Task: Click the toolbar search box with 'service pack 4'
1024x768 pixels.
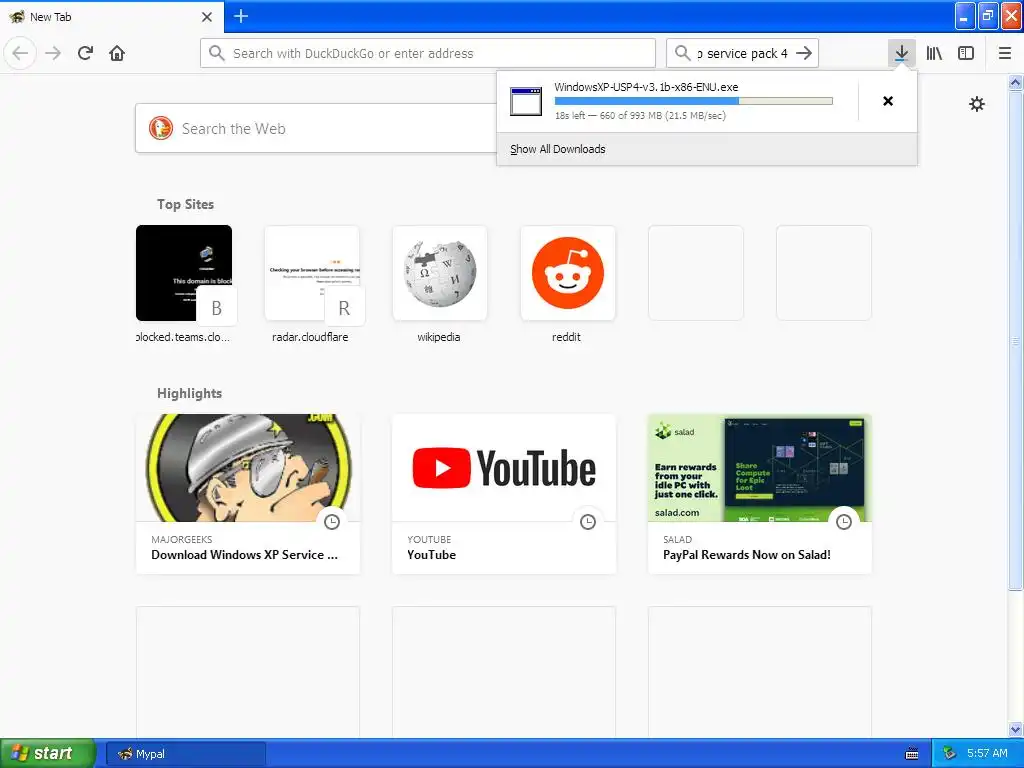Action: [742, 53]
